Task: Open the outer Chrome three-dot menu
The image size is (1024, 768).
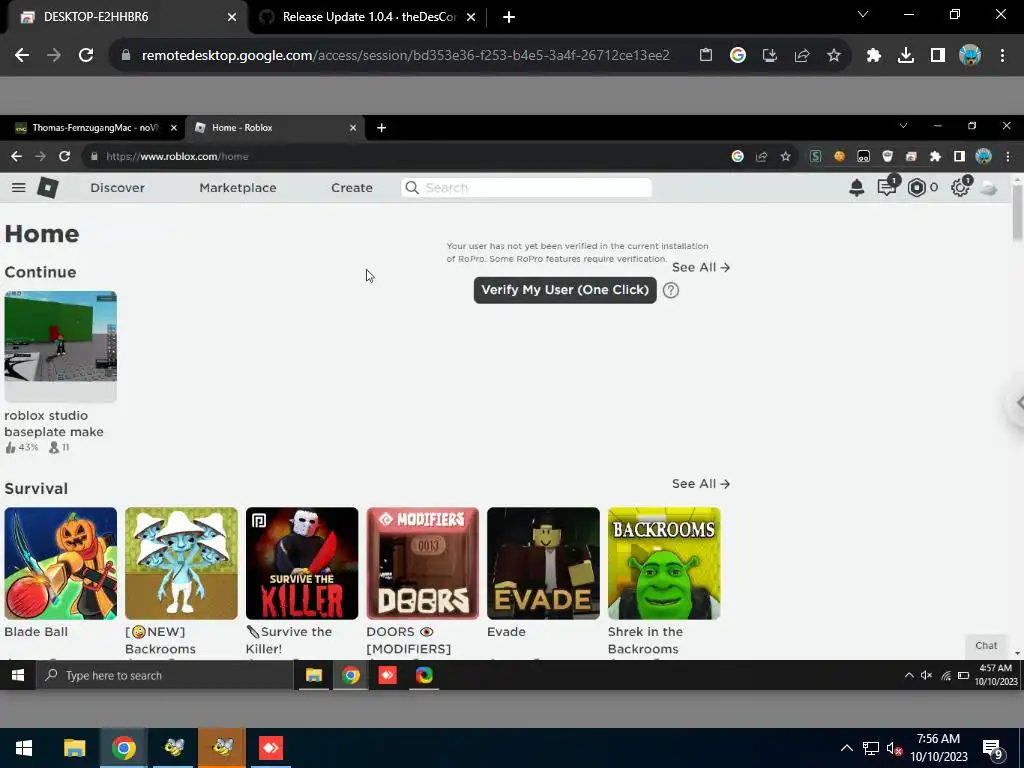Action: tap(1002, 56)
